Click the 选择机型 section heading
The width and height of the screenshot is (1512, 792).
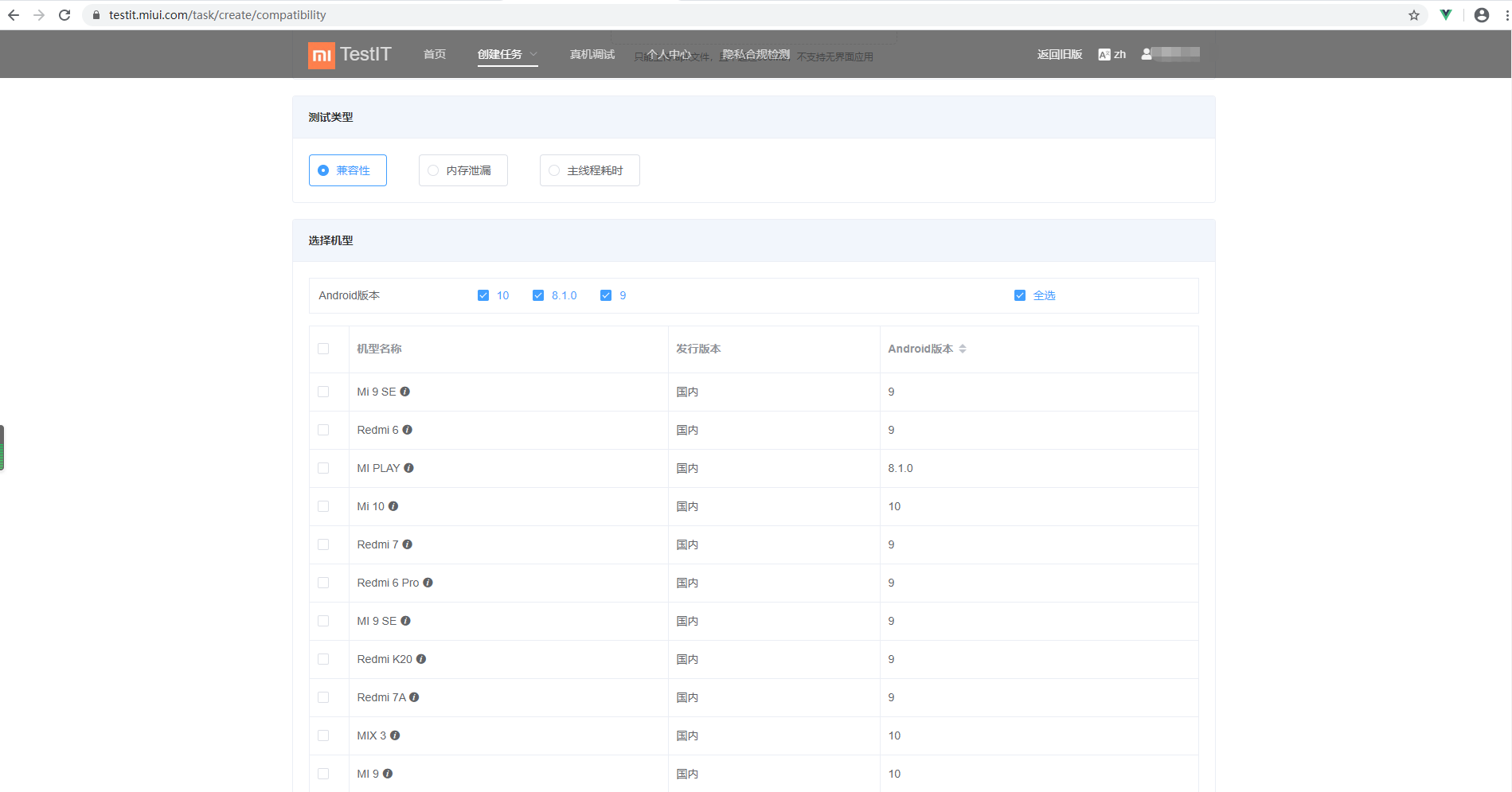click(330, 240)
